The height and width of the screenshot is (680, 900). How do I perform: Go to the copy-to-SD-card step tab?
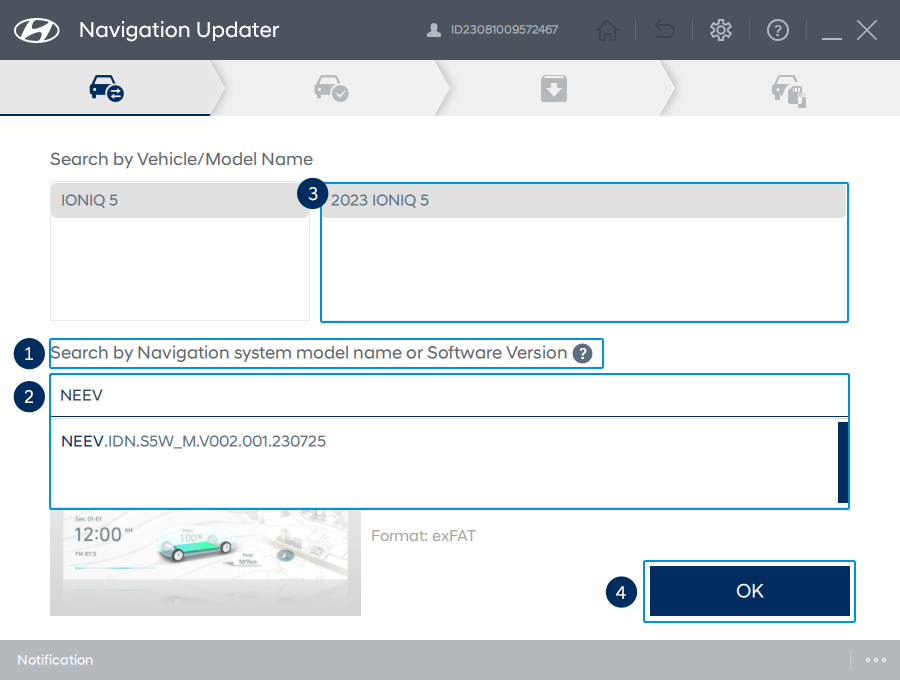pyautogui.click(x=788, y=91)
